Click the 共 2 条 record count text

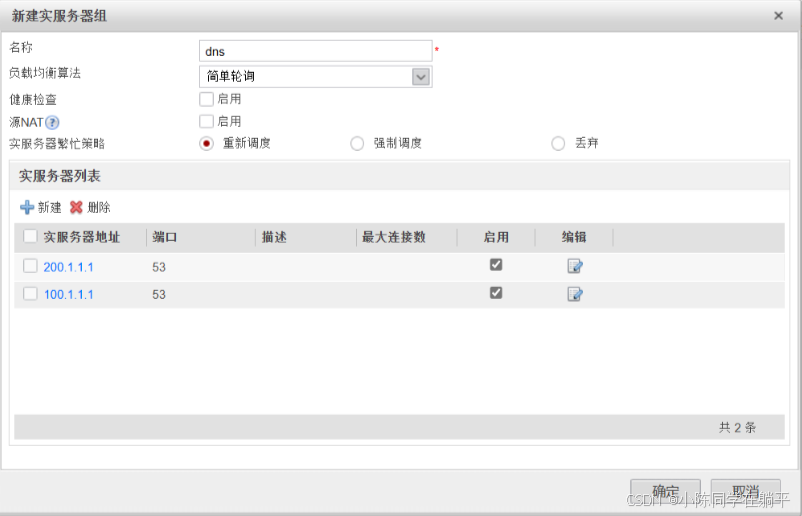pyautogui.click(x=737, y=428)
